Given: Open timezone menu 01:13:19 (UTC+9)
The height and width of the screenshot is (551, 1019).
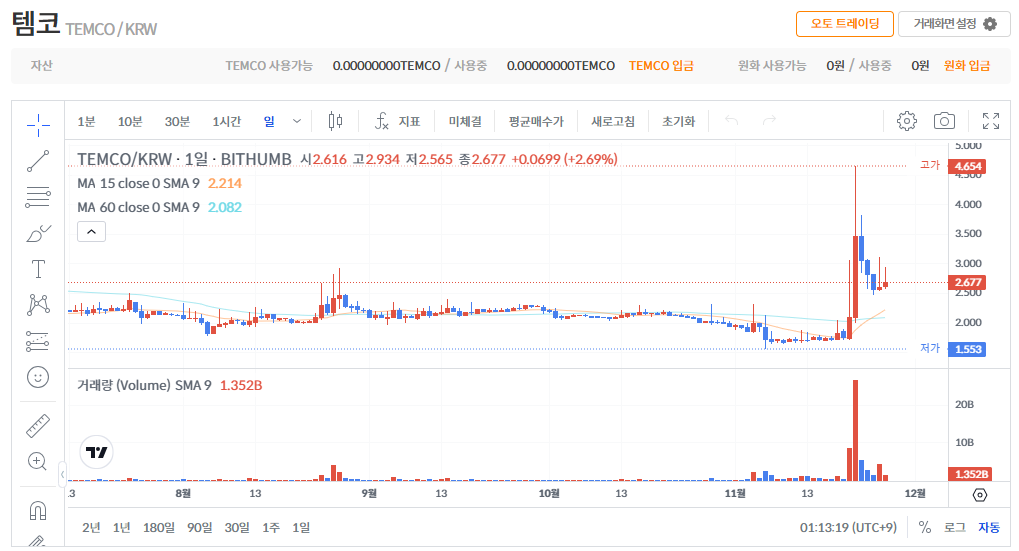Looking at the screenshot, I should point(848,528).
